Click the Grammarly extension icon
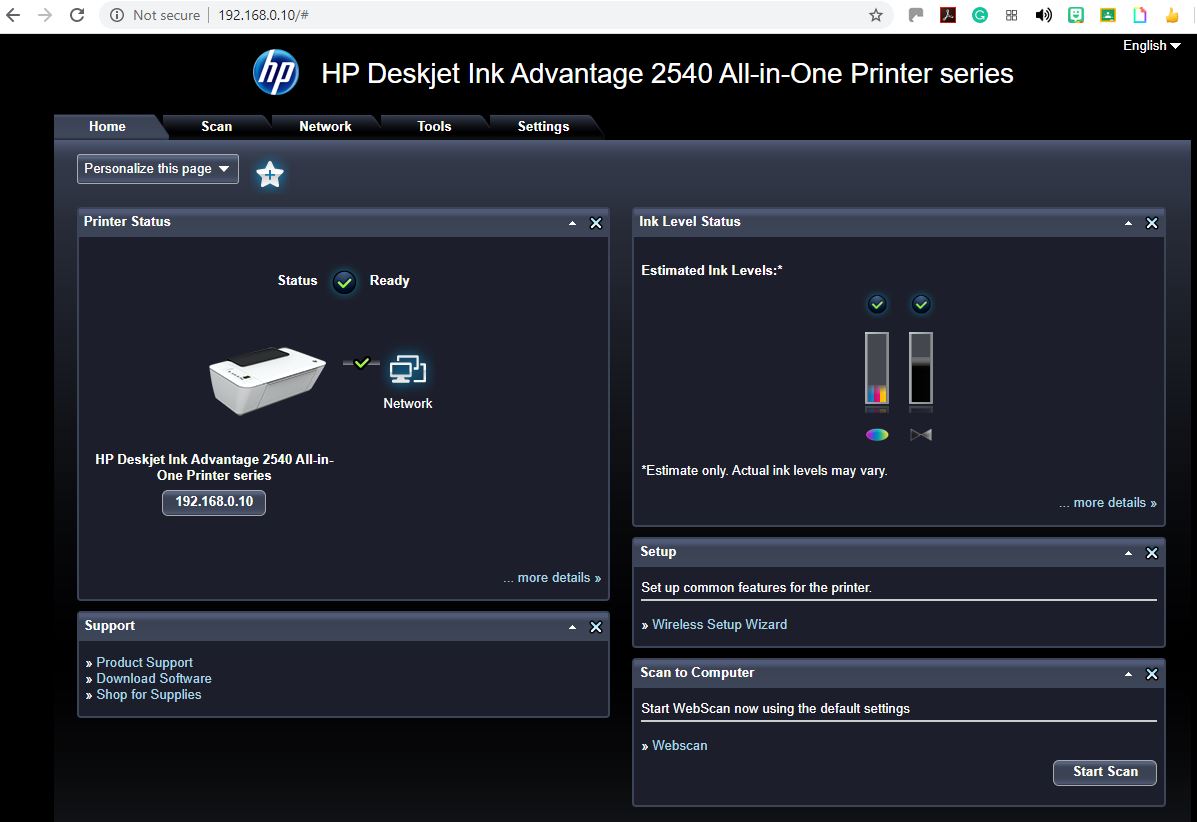The height and width of the screenshot is (822, 1197). (x=979, y=15)
